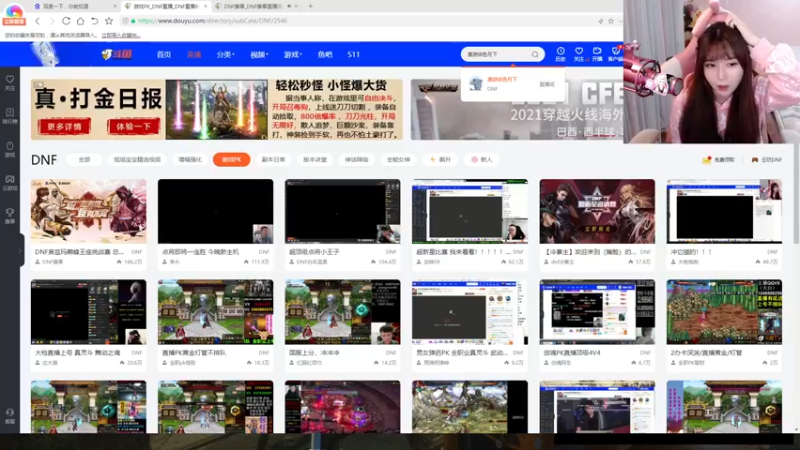
Task: Go back with the browser back arrow
Action: [37, 21]
